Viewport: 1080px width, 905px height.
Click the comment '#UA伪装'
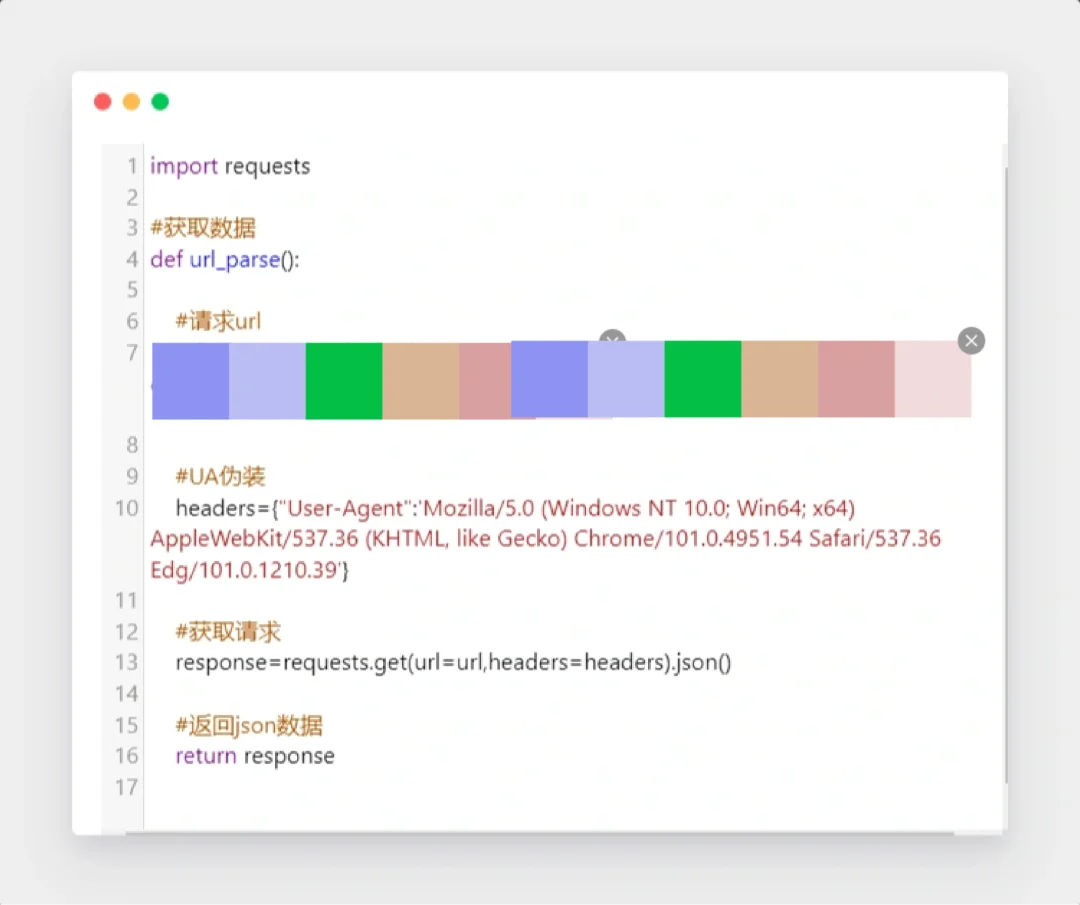220,476
